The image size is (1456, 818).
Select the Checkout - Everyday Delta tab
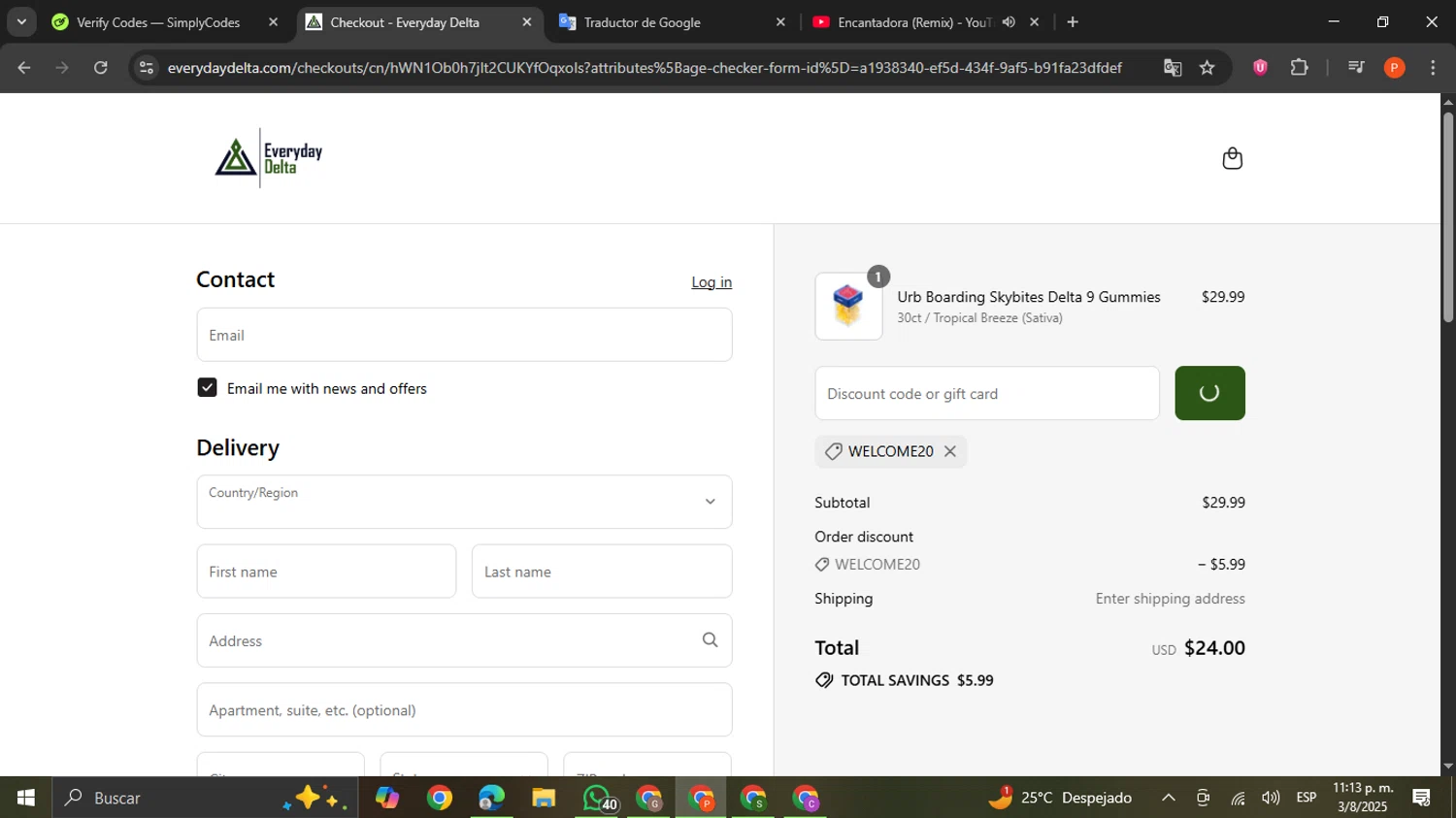(x=405, y=21)
